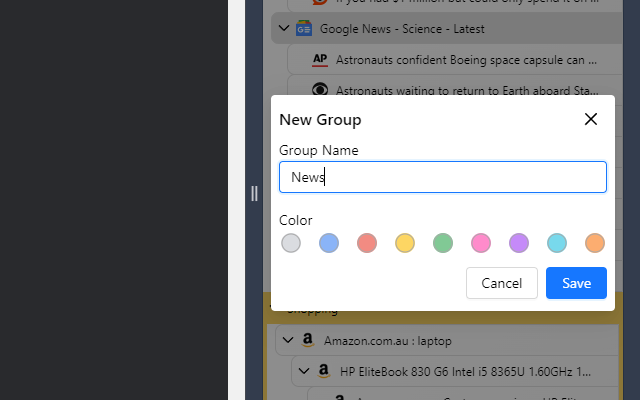Save the new group
Viewport: 640px width, 400px height.
tap(576, 283)
